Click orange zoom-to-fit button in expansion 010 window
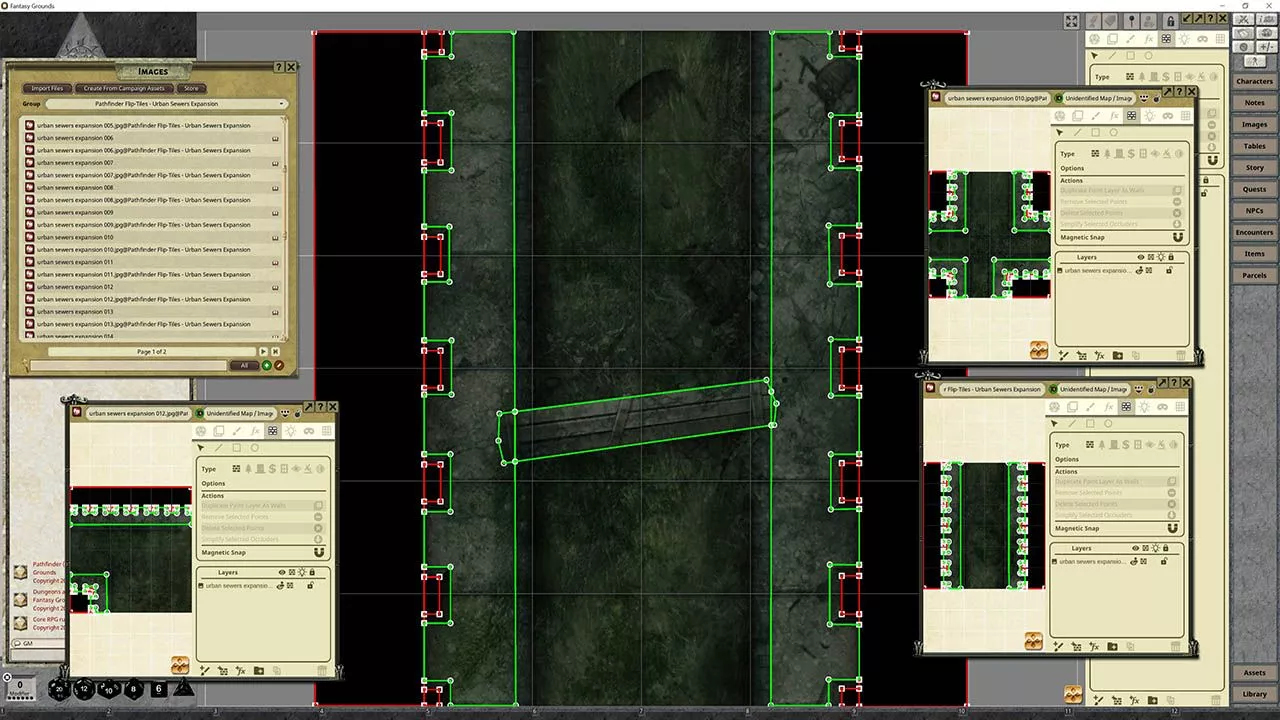 1041,350
